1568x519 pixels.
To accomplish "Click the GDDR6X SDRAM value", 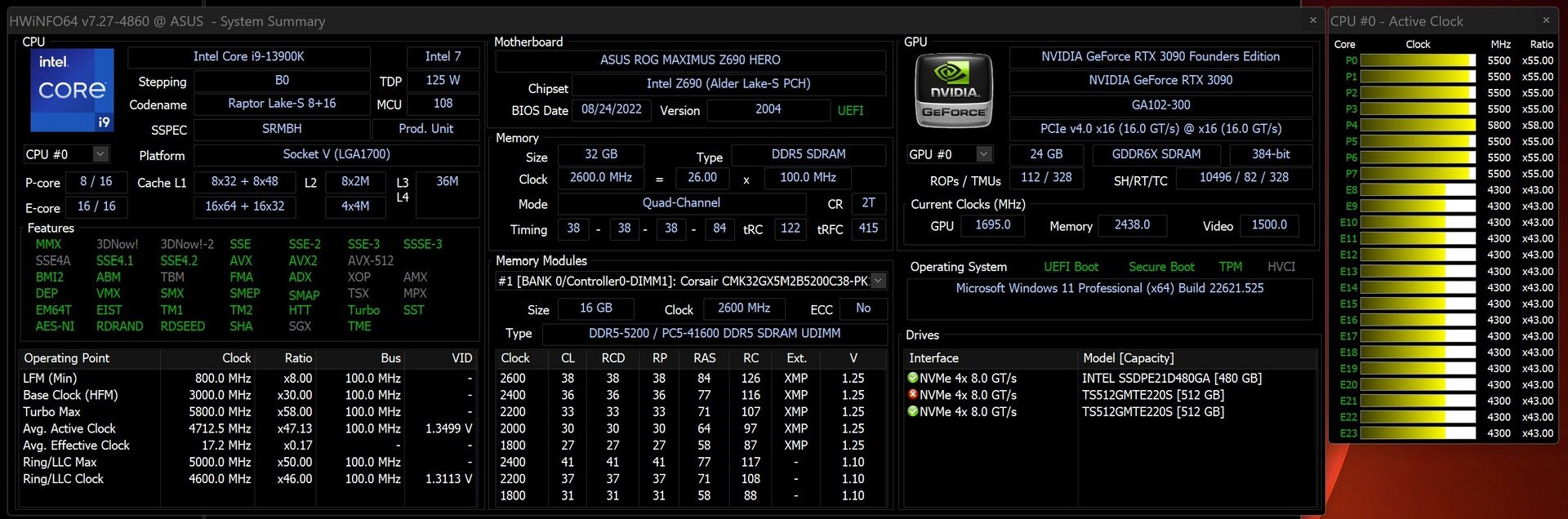I will point(1156,154).
